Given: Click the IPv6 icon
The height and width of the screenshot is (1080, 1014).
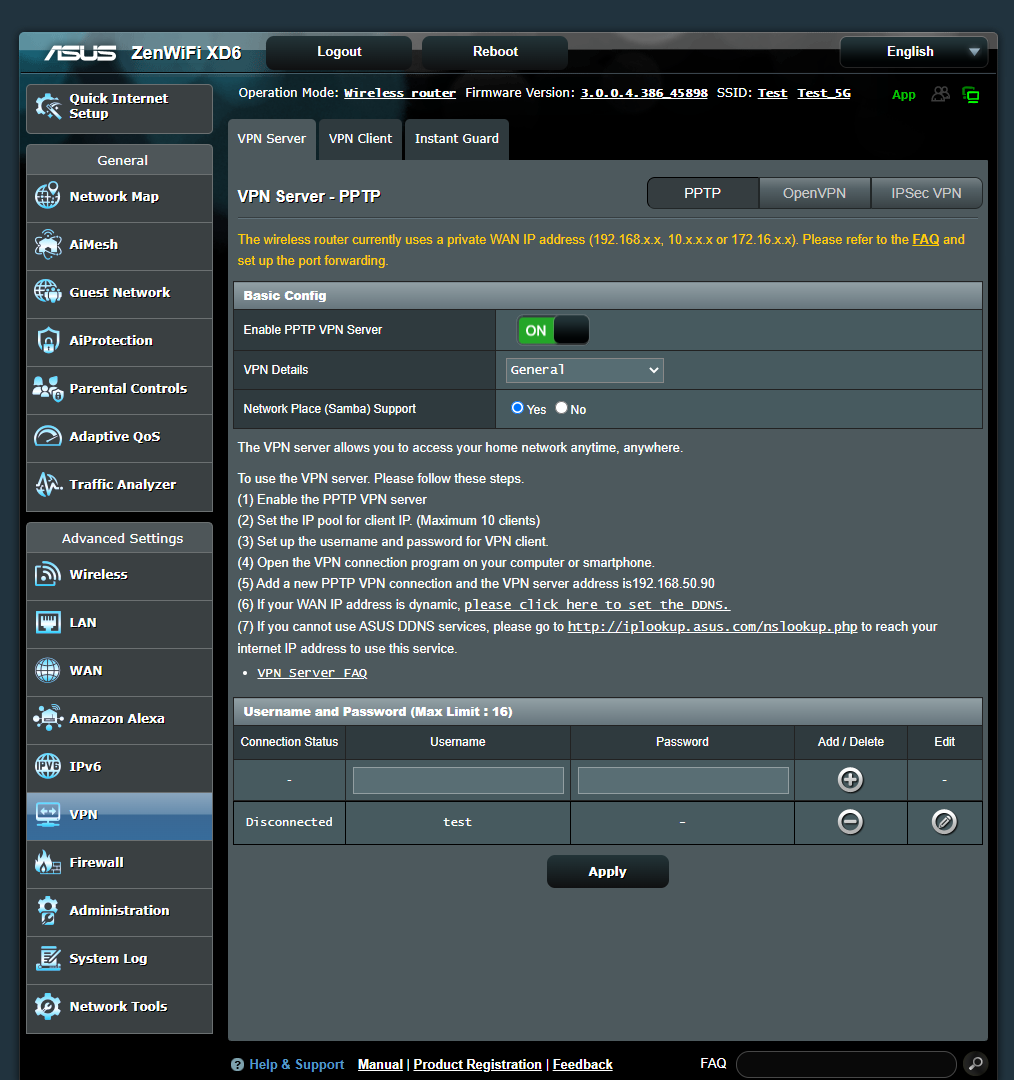Looking at the screenshot, I should point(48,766).
